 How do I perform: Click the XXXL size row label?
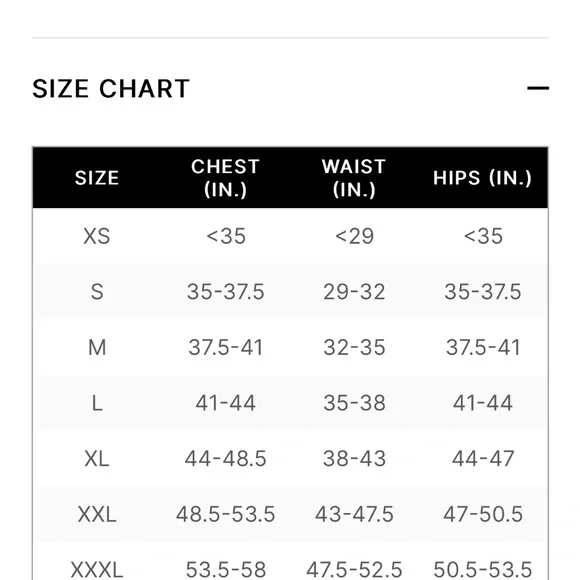tap(97, 570)
